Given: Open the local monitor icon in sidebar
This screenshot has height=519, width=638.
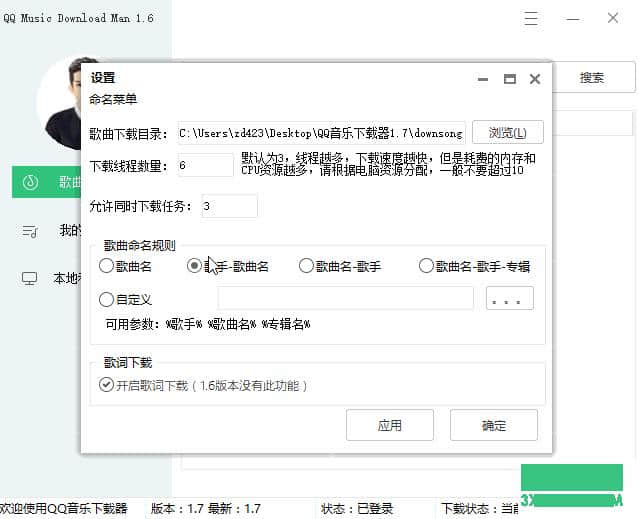Looking at the screenshot, I should (x=29, y=279).
